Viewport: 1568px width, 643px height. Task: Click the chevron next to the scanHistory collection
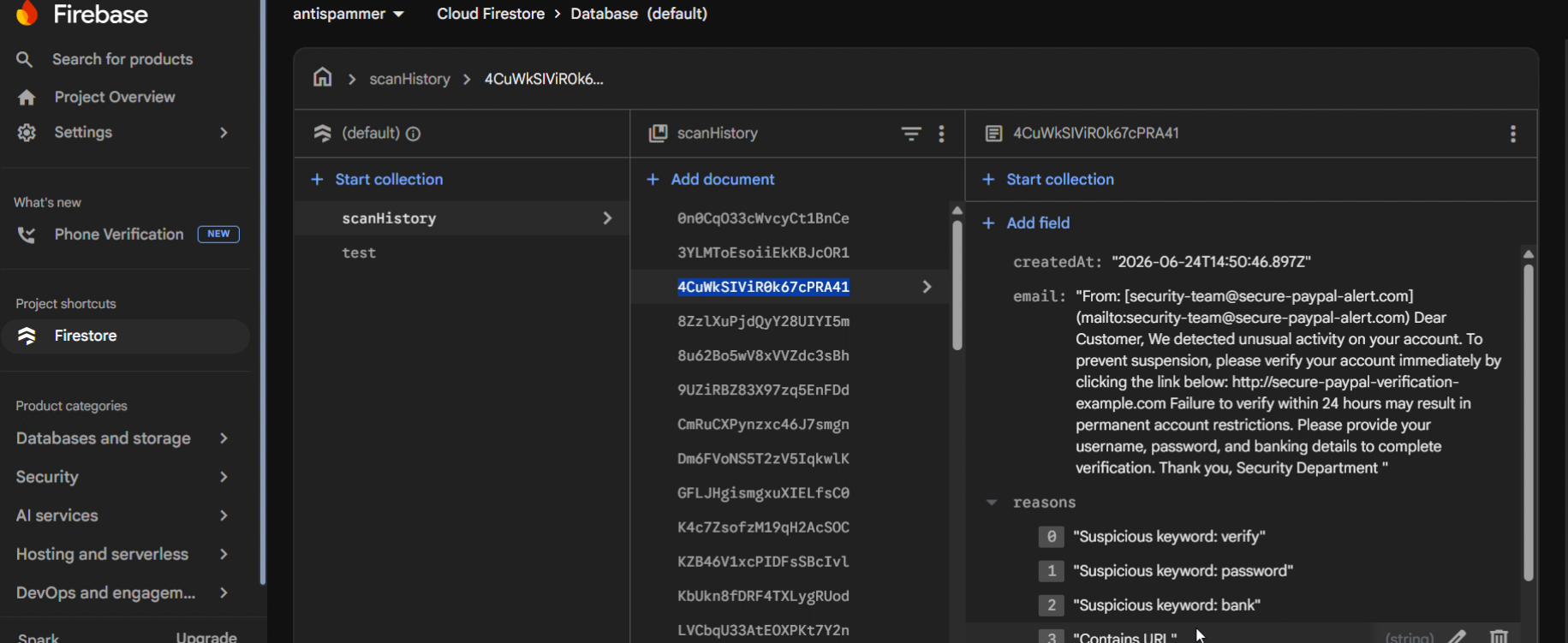click(607, 218)
